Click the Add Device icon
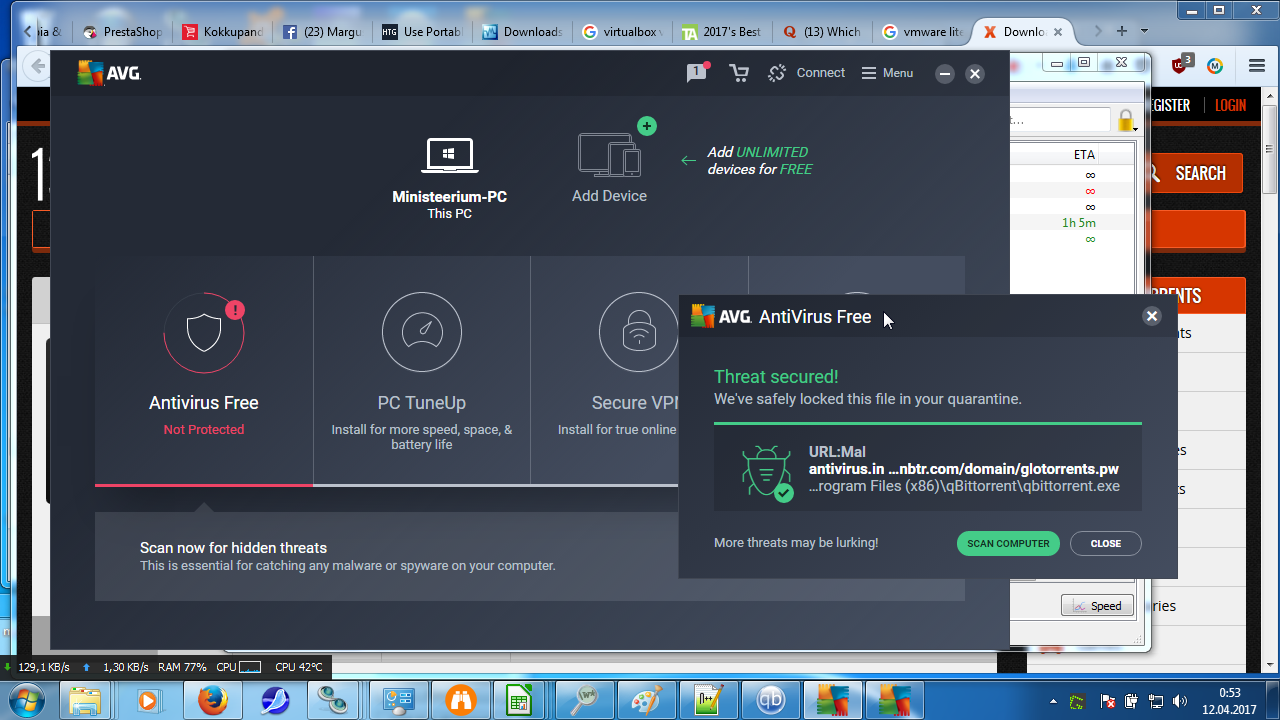Image resolution: width=1280 pixels, height=720 pixels. point(609,156)
